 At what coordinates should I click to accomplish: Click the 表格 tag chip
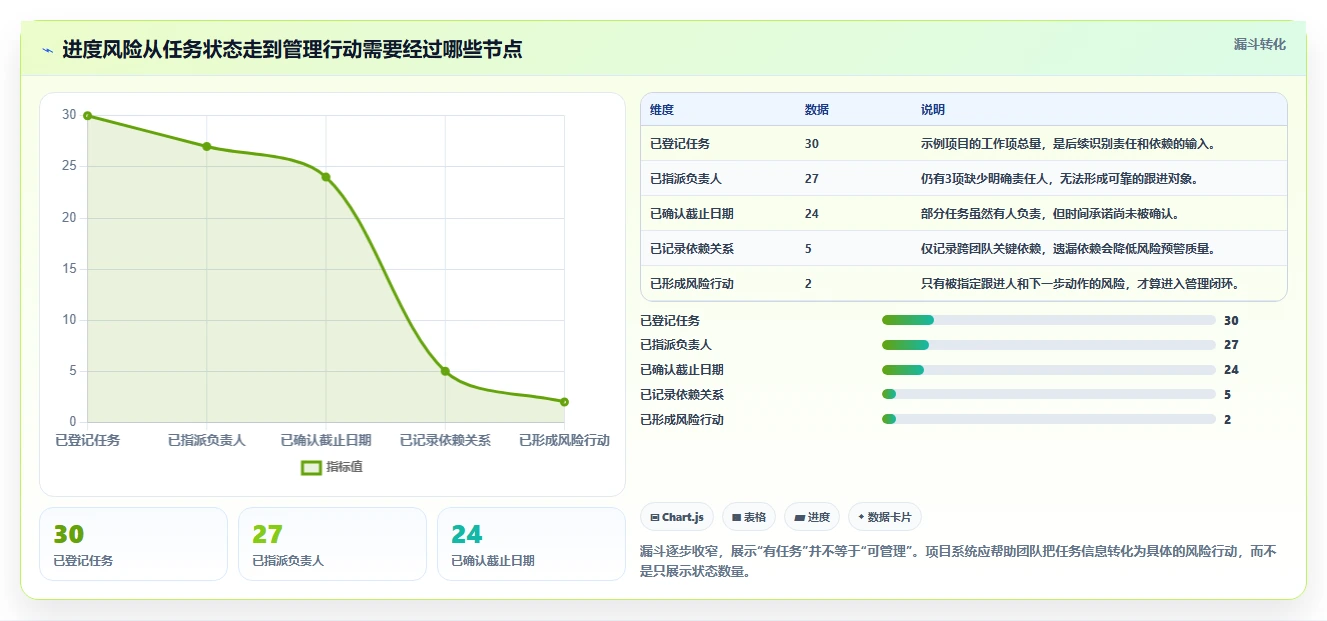749,517
